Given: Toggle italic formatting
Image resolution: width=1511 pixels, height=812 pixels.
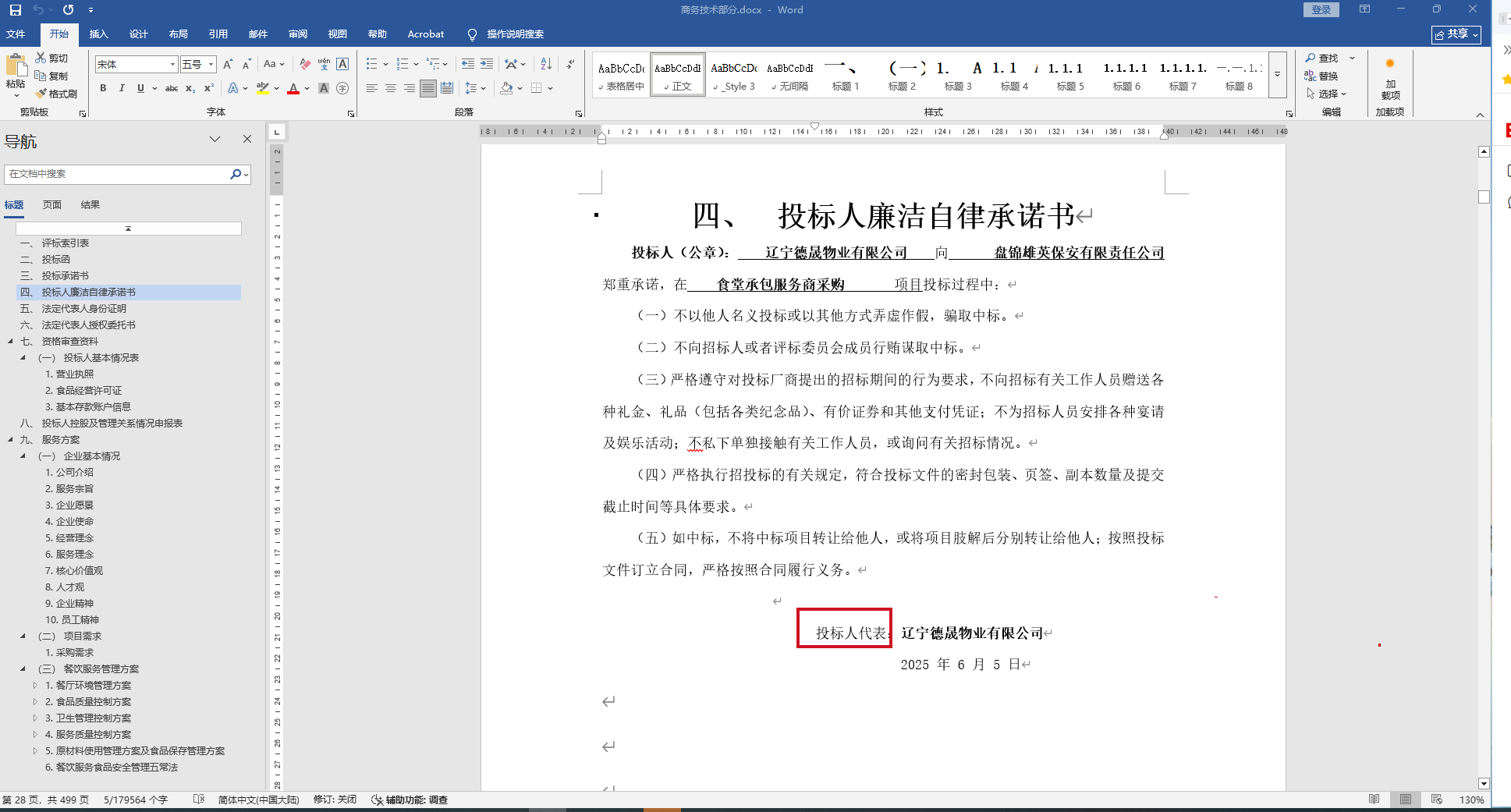Looking at the screenshot, I should point(122,88).
